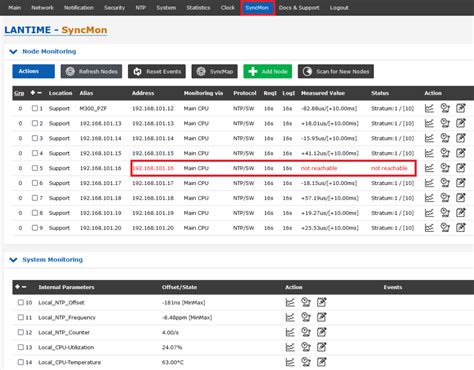474x370 pixels.
Task: Open settings icon for node 192.168.101.16
Action: click(x=445, y=168)
